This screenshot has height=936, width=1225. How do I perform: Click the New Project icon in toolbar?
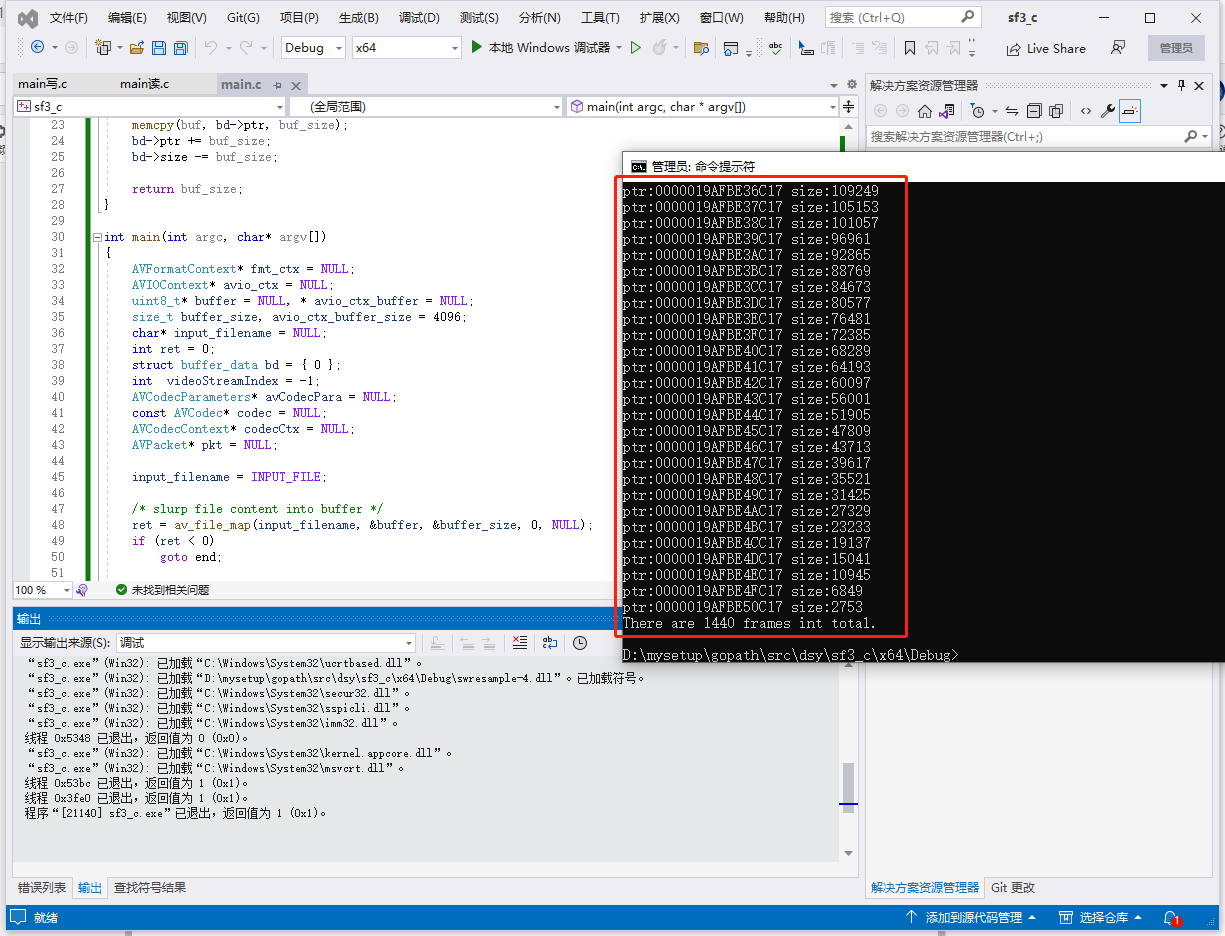click(102, 47)
